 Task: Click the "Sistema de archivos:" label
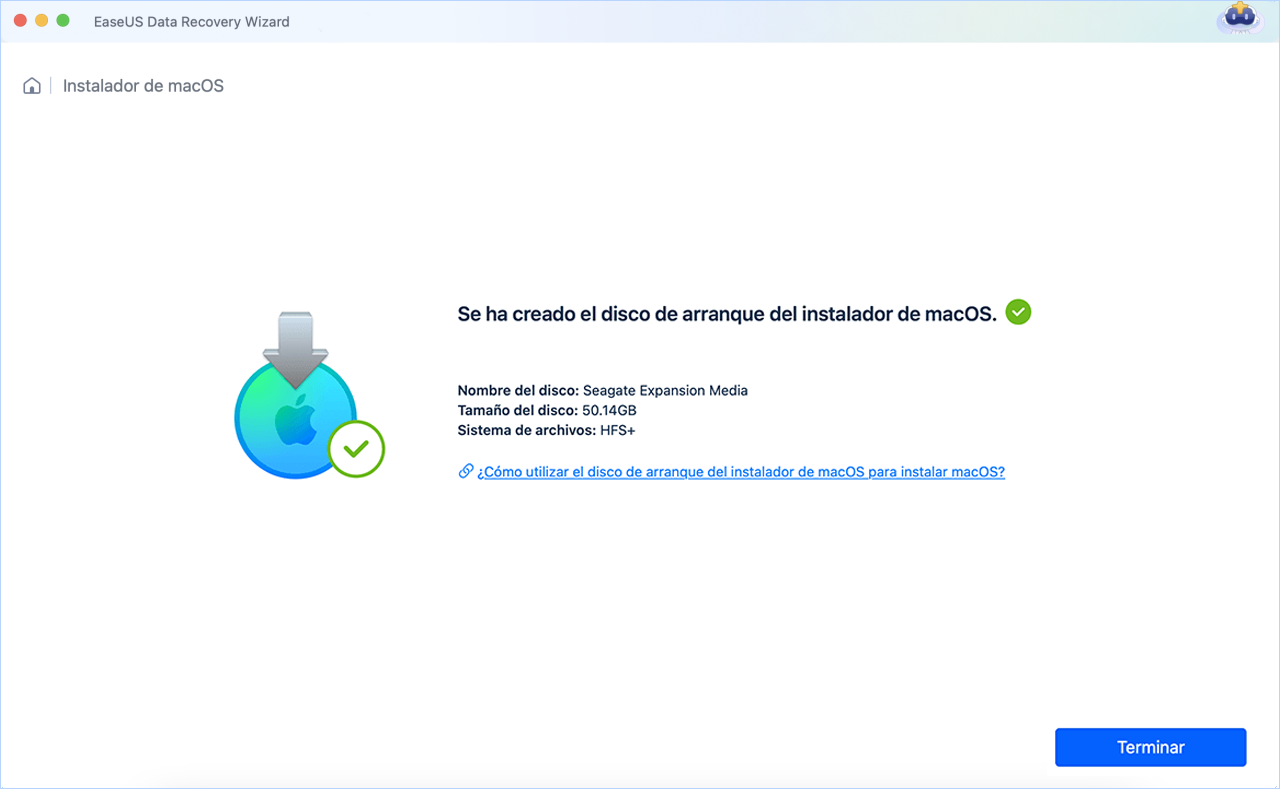(527, 430)
